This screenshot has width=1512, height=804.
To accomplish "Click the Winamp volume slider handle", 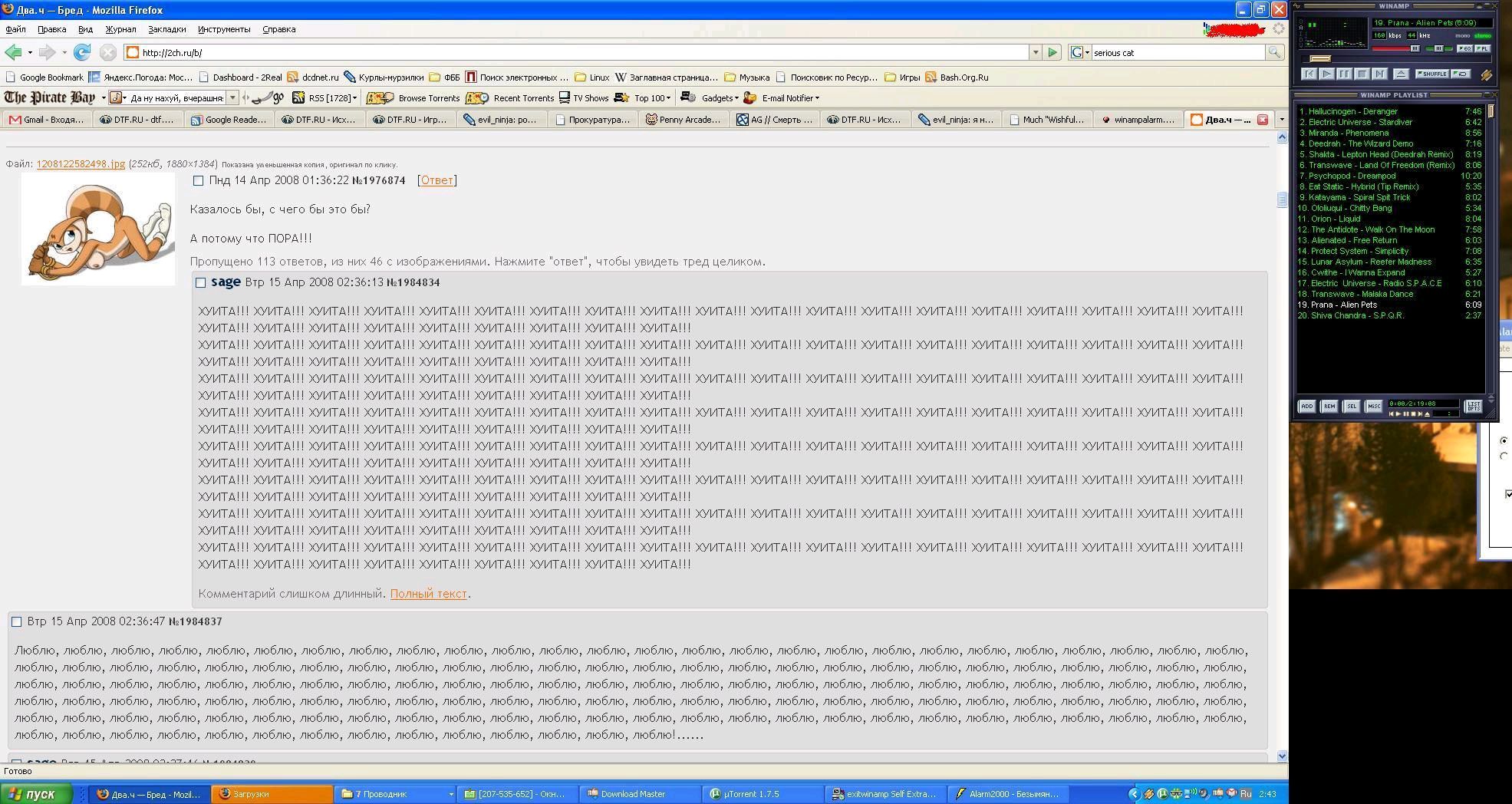I will coord(1415,48).
